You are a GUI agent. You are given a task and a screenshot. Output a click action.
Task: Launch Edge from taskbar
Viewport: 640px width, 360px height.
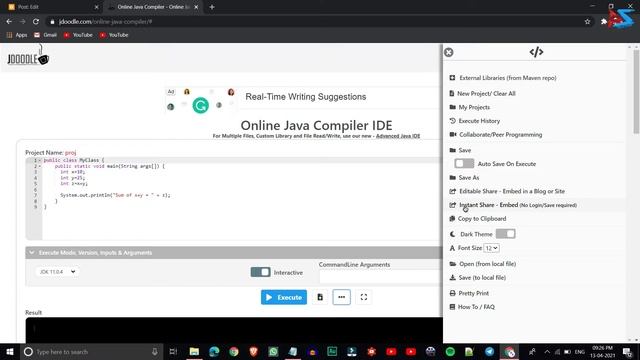(214, 351)
